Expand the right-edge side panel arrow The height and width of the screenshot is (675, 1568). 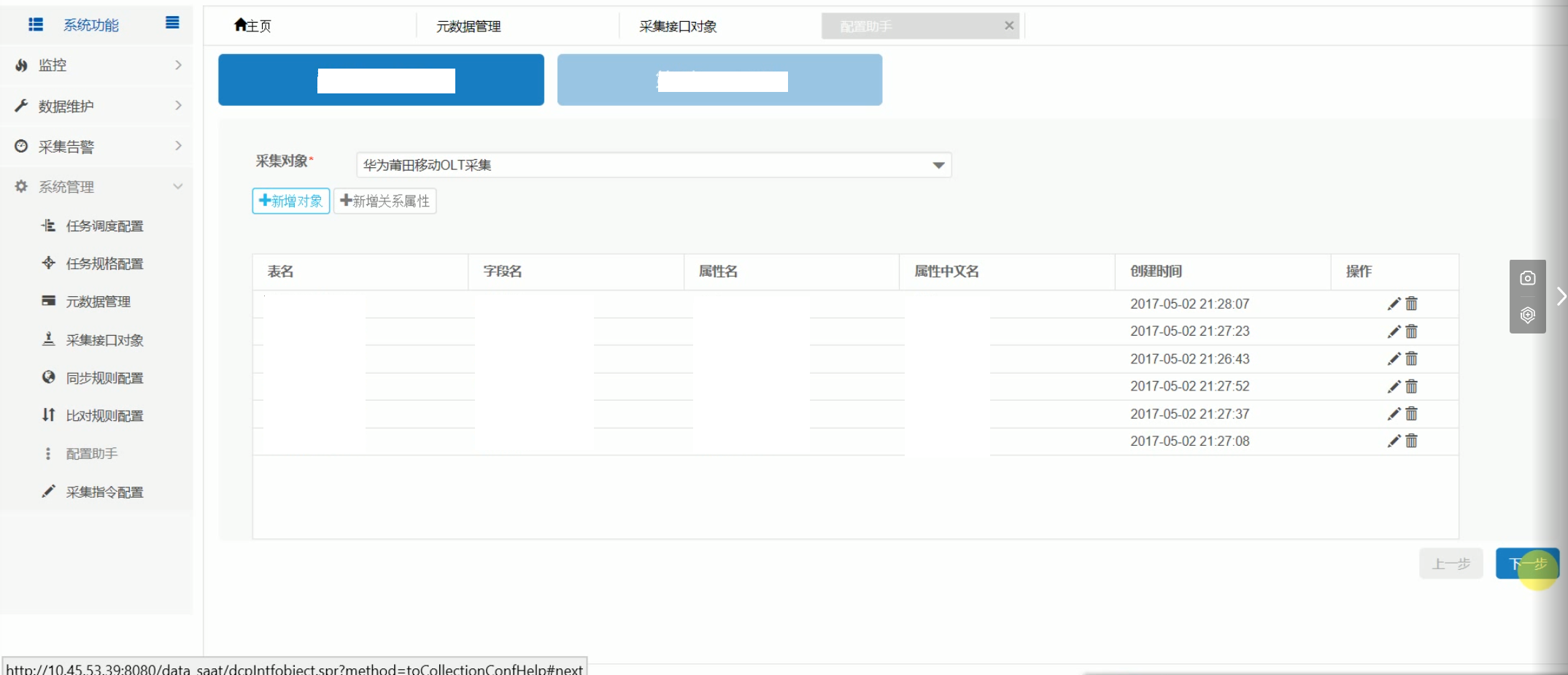1561,296
